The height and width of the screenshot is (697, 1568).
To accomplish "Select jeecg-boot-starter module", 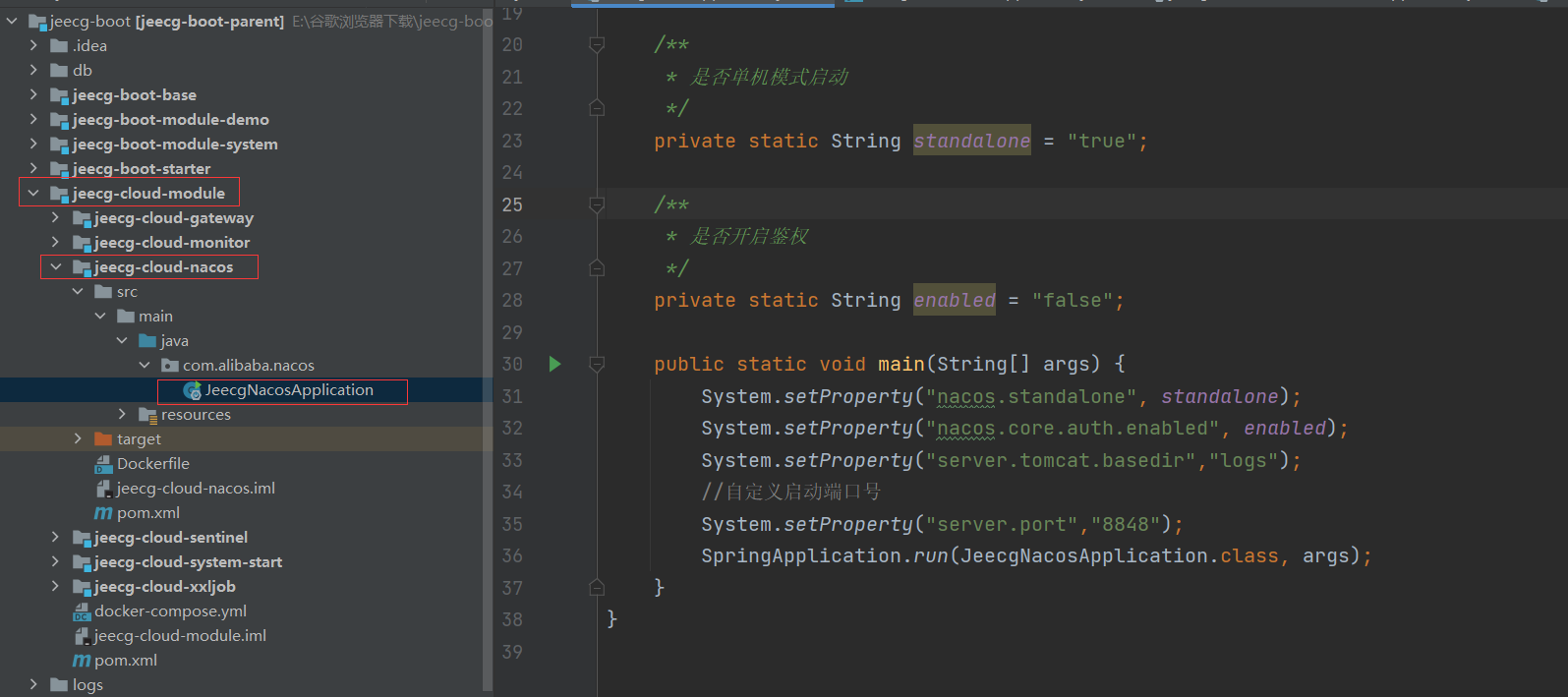I will (x=142, y=169).
